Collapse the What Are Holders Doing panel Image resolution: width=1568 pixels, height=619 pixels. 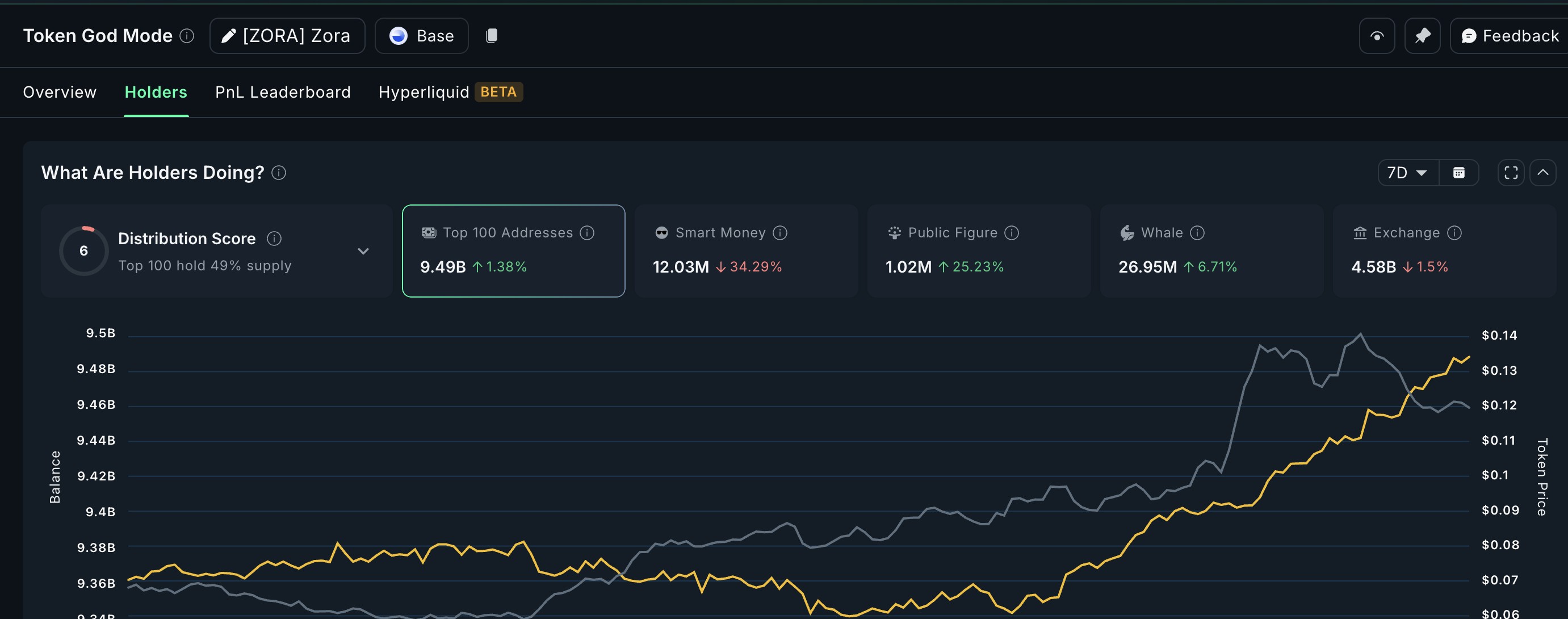point(1542,173)
